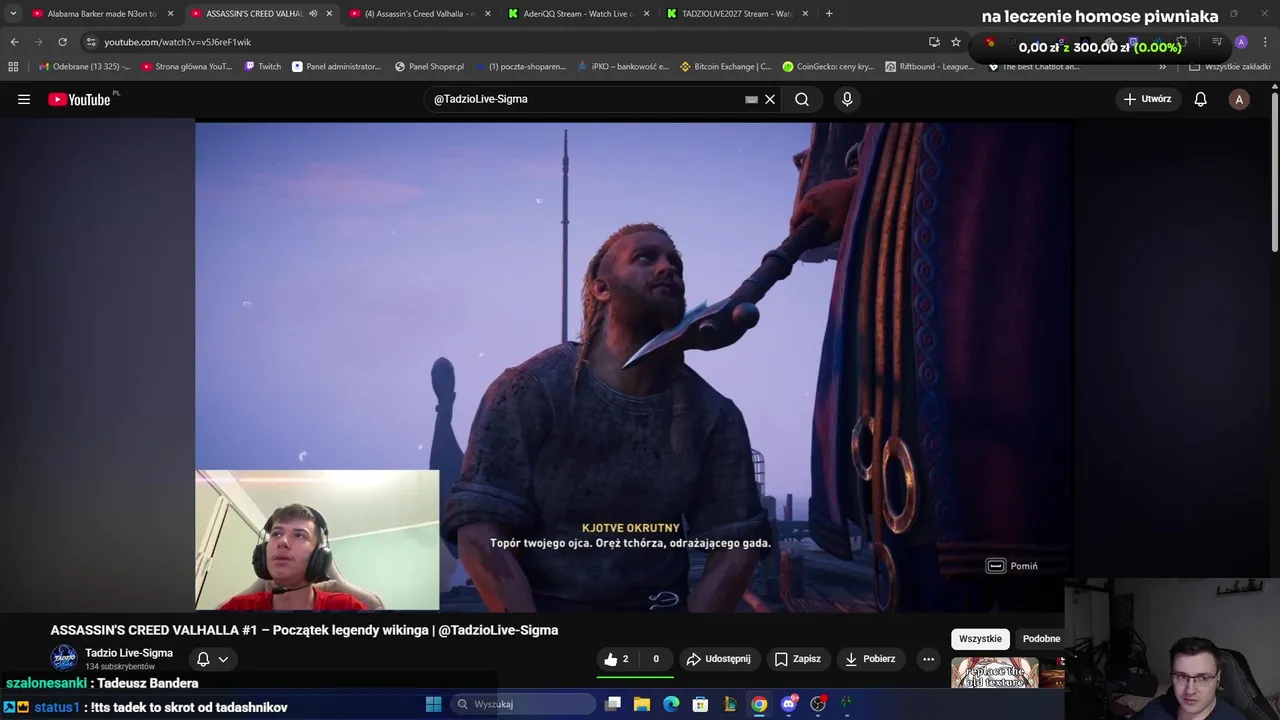The height and width of the screenshot is (720, 1280).
Task: Open the YouTube account avatar menu
Action: pos(1239,99)
